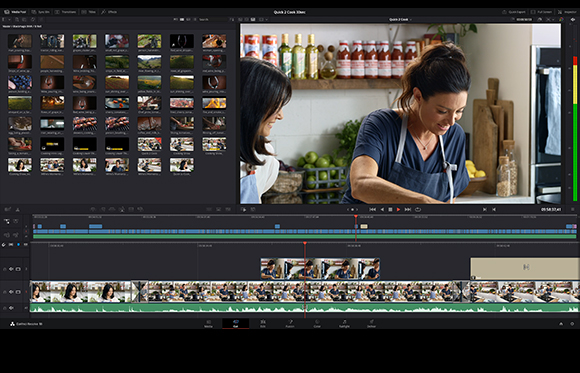This screenshot has width=580, height=373.
Task: Lock the upper video track
Action: pos(5,269)
